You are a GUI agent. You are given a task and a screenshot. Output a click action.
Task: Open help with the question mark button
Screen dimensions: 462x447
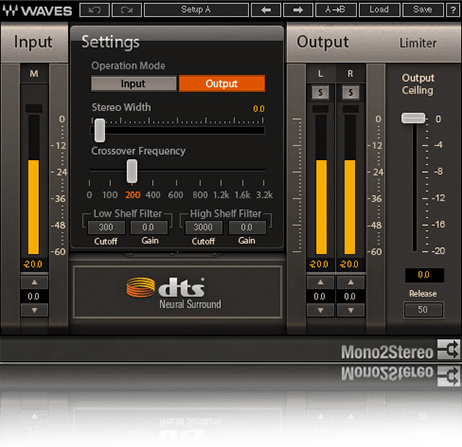(x=453, y=10)
